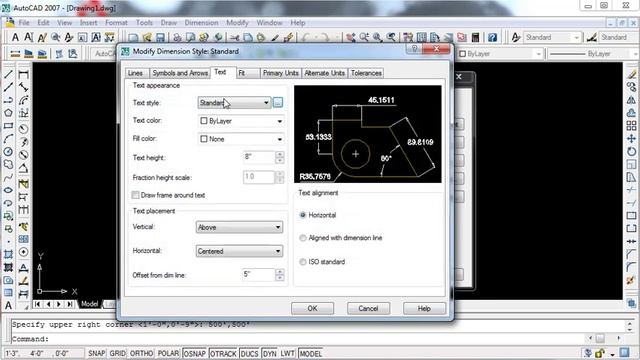Screen dimensions: 640x360
Task: Click the Fill color None swatch
Action: [x=204, y=139]
